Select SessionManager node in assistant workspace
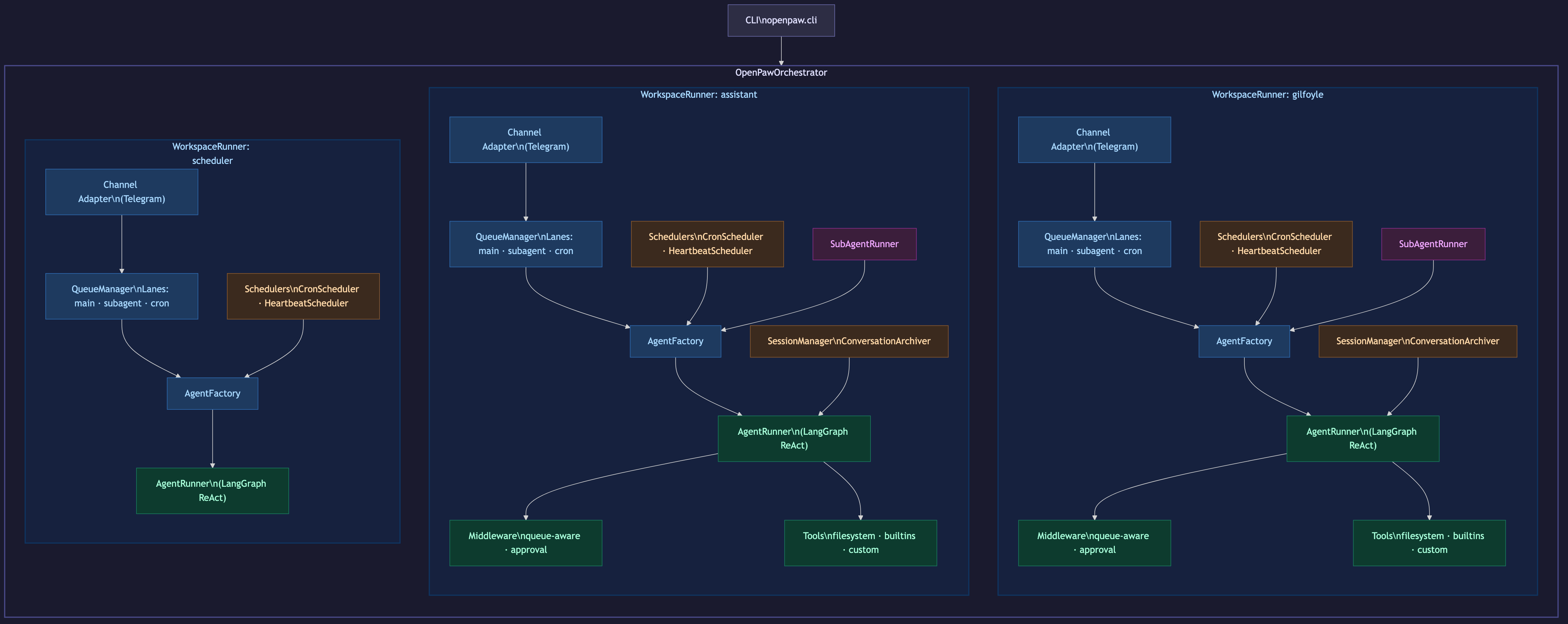Image resolution: width=1568 pixels, height=624 pixels. [848, 341]
